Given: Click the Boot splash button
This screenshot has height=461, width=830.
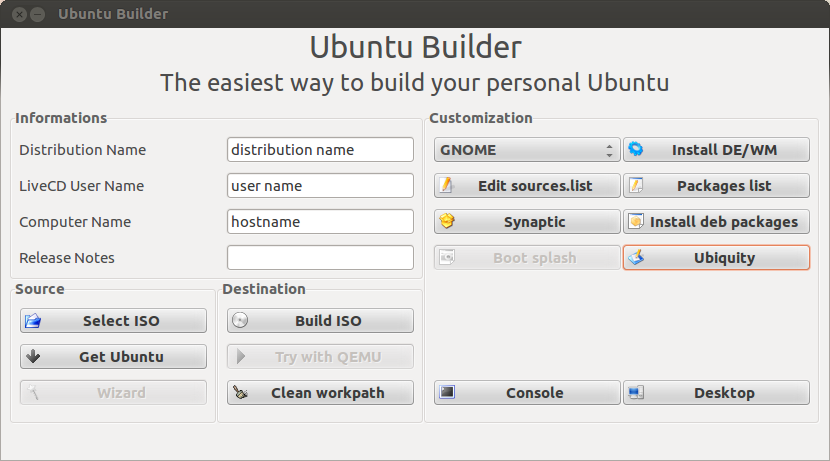Looking at the screenshot, I should click(x=527, y=258).
